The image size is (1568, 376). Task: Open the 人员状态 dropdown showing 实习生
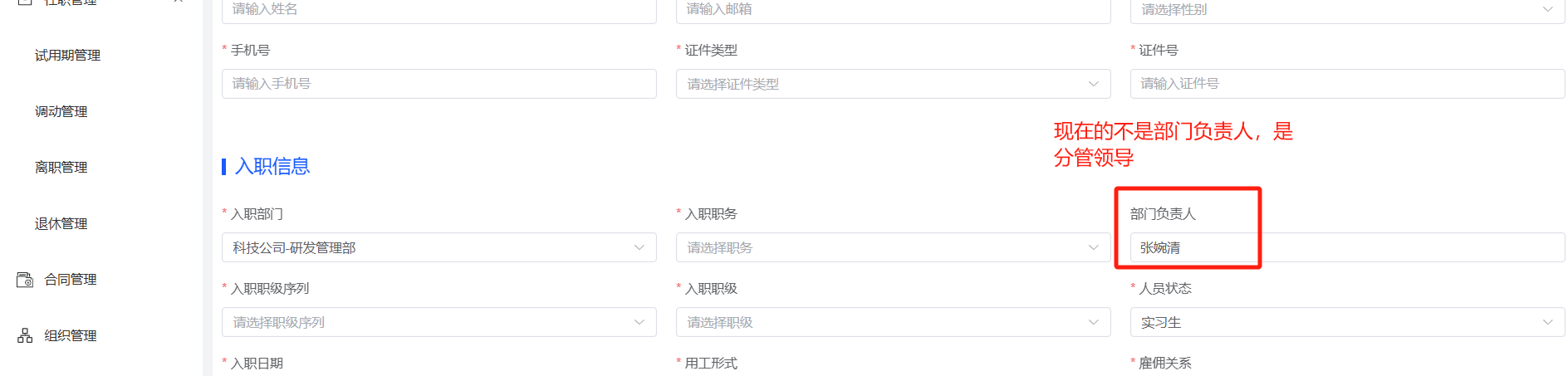click(x=1346, y=322)
